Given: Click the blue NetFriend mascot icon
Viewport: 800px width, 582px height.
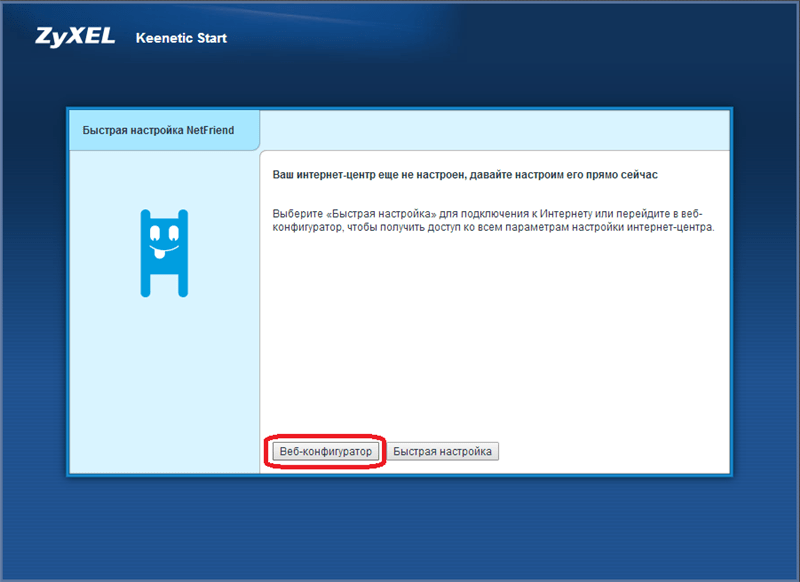Looking at the screenshot, I should point(164,253).
